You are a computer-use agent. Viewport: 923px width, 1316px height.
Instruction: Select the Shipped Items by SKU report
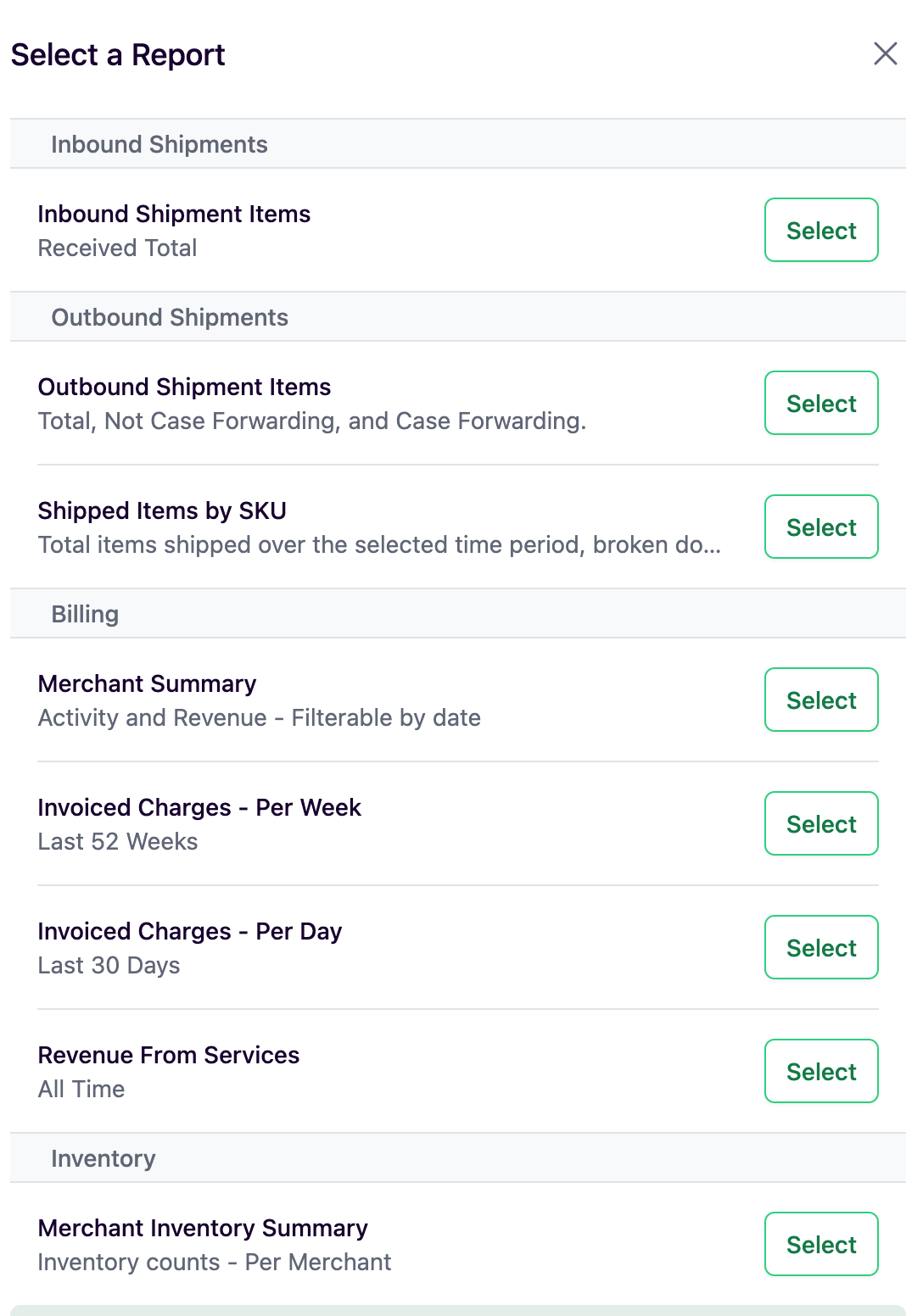(x=820, y=527)
